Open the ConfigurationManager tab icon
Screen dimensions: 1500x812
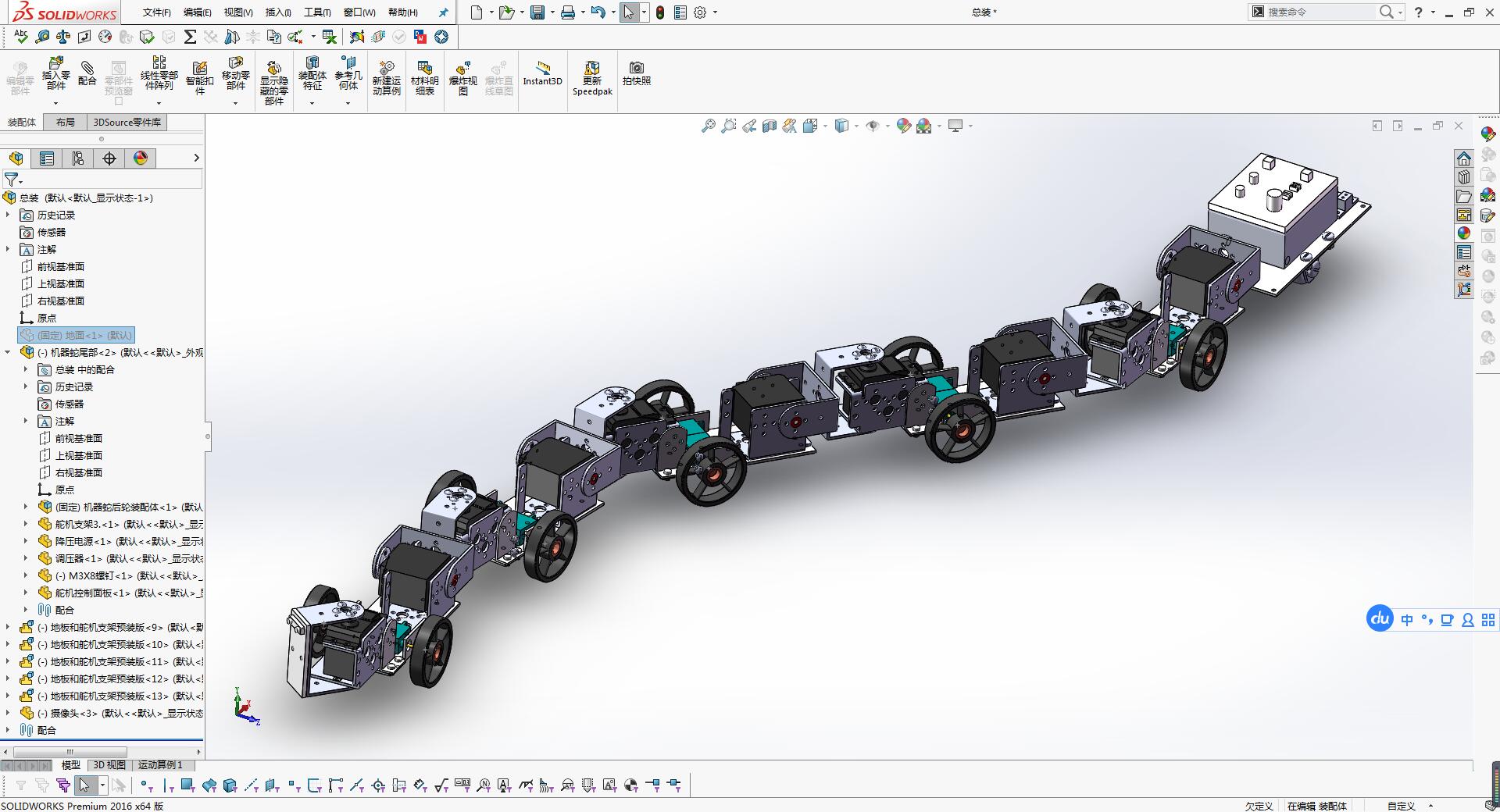(78, 158)
